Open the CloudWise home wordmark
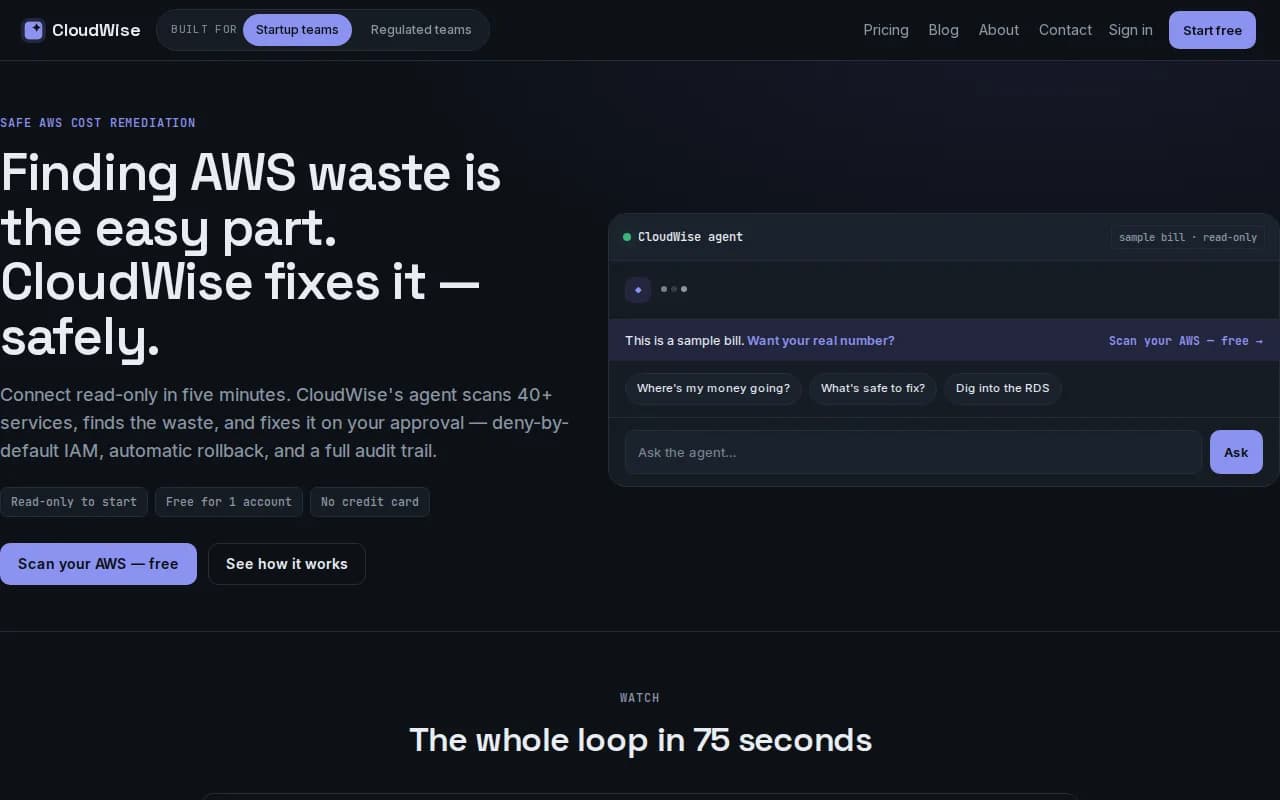The image size is (1280, 800). pyautogui.click(x=96, y=30)
